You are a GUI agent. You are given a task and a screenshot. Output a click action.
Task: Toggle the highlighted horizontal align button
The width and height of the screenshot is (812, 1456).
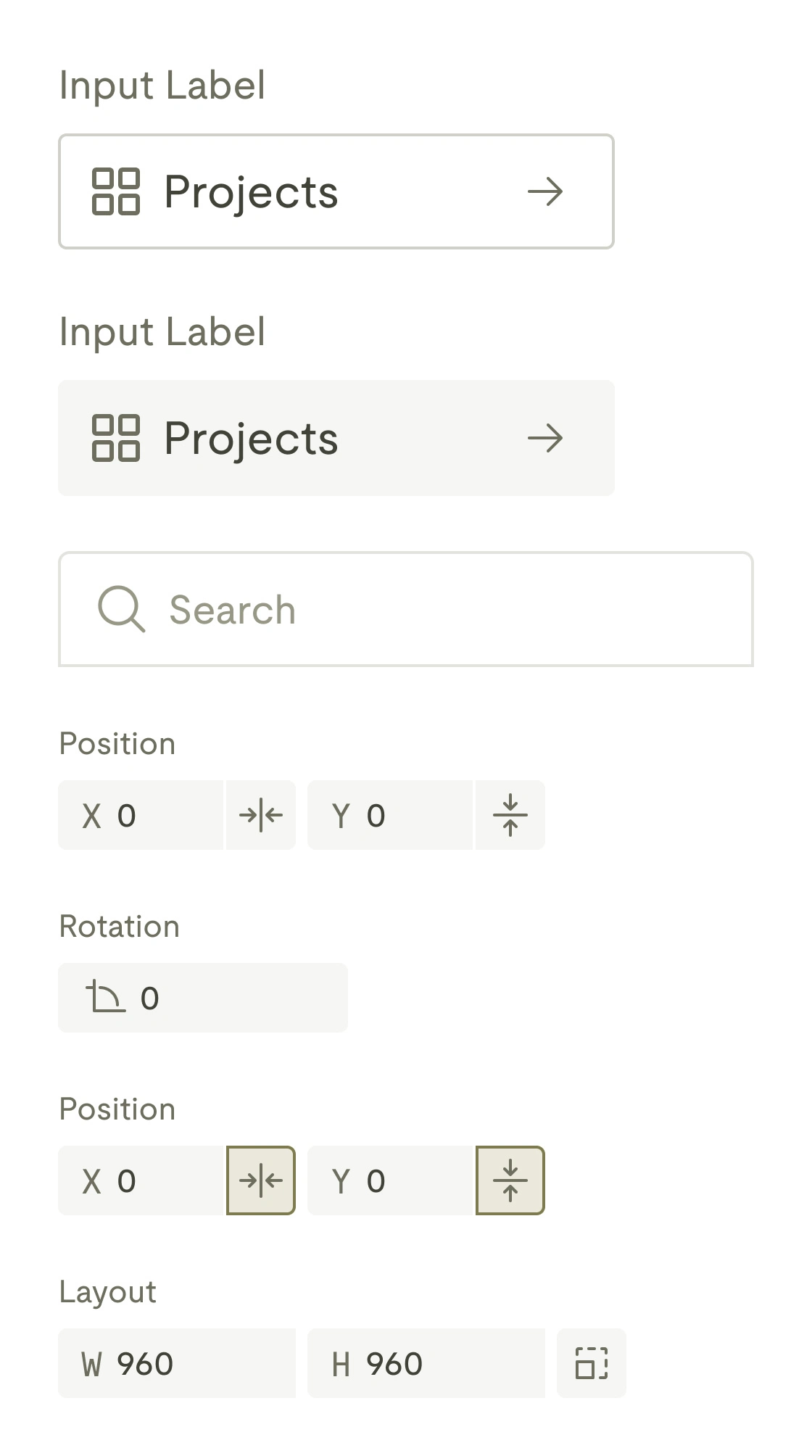coord(261,1180)
